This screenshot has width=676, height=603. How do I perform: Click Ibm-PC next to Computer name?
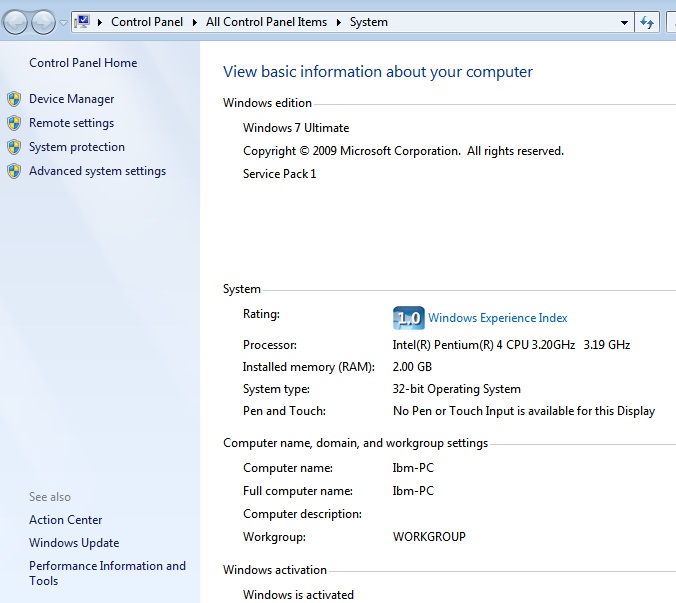(413, 468)
